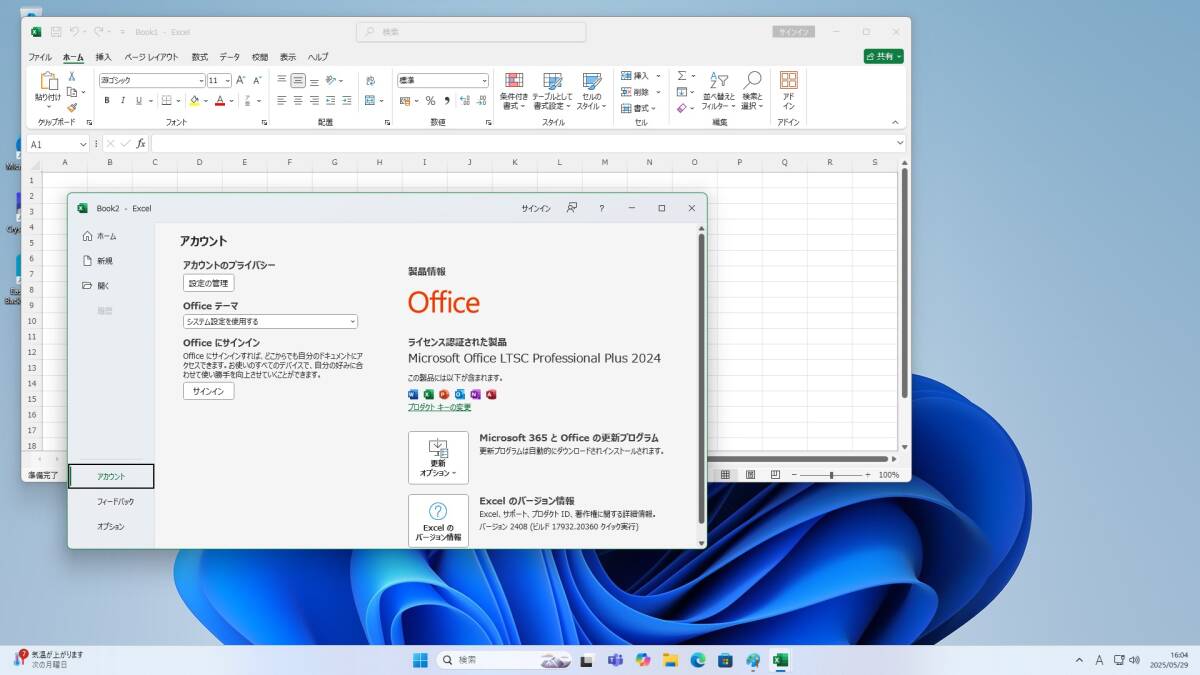
Task: Click the Decrease font size icon
Action: 255,80
